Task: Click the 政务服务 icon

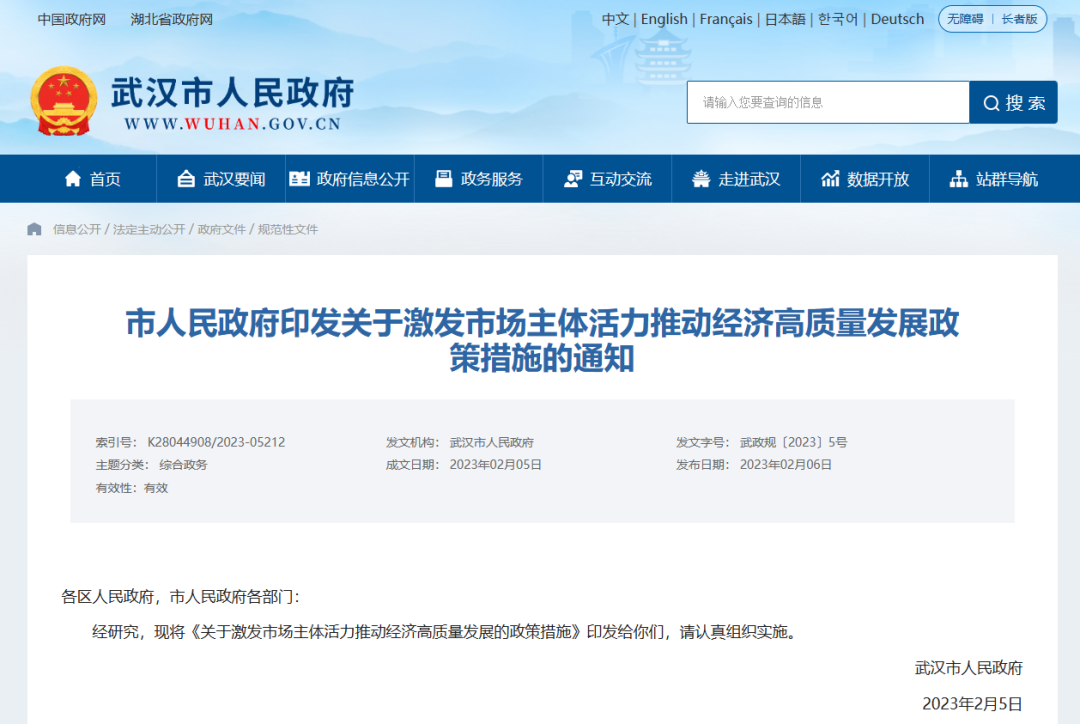Action: point(444,179)
